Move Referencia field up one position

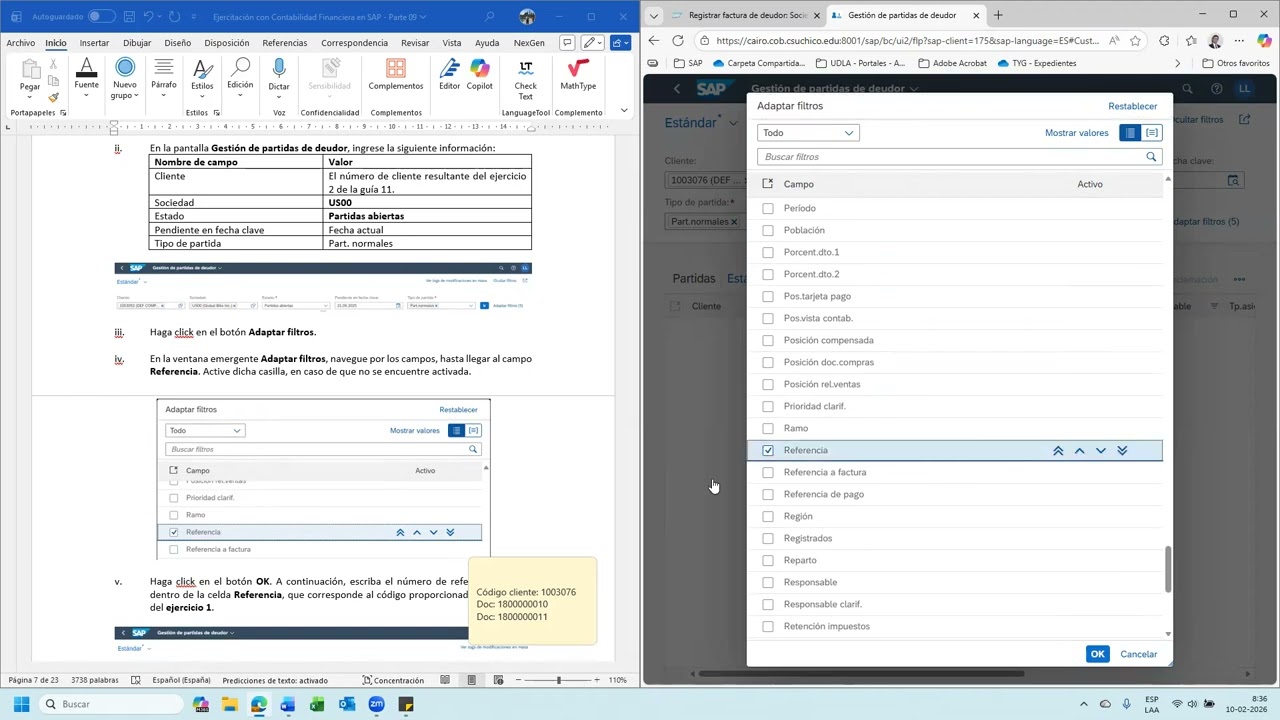(1079, 451)
